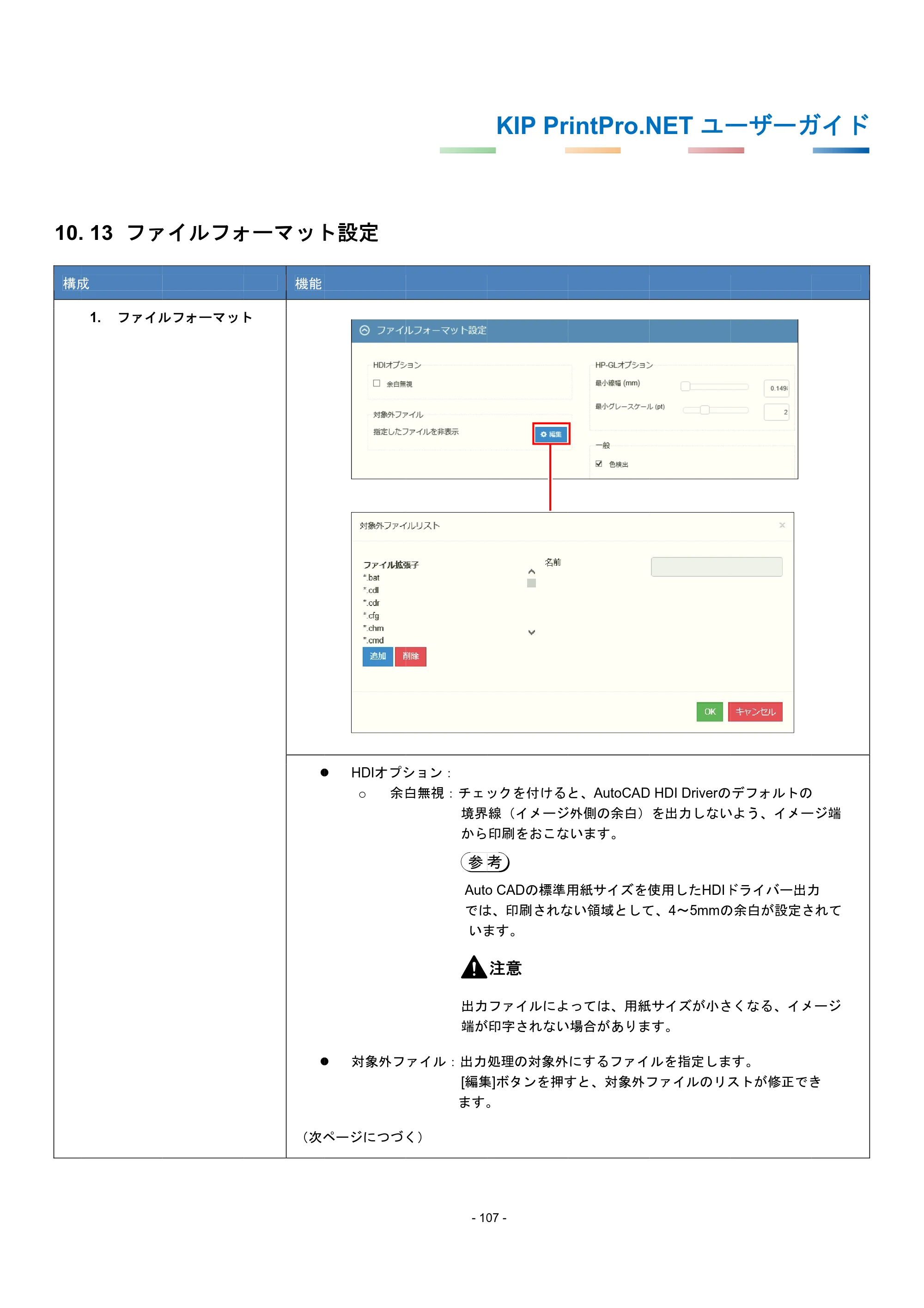This screenshot has width=924, height=1308.
Task: Click the 指定したファイルを非表示 label
Action: [416, 432]
